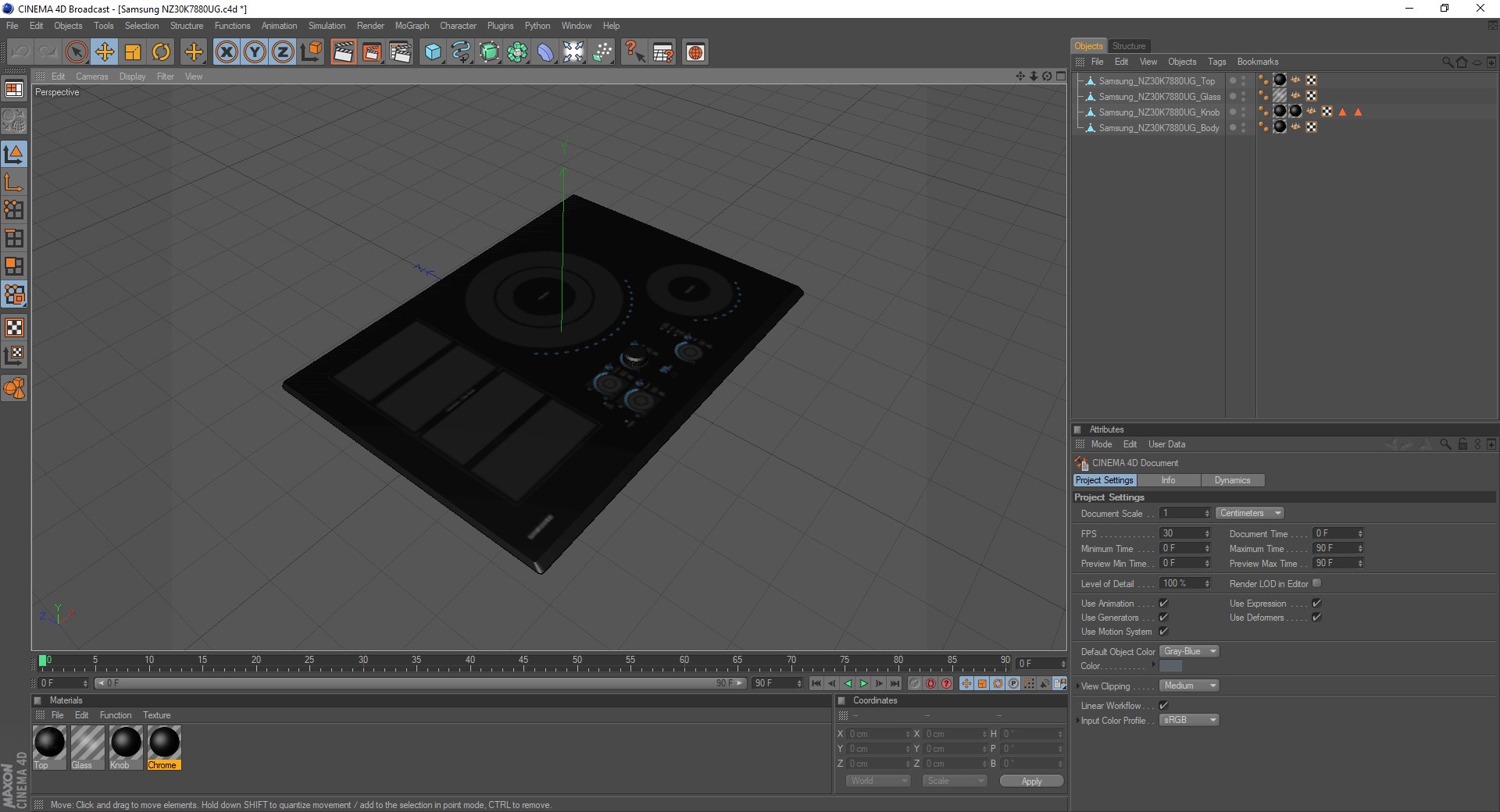Toggle Use Generators checkbox
This screenshot has height=812, width=1500.
click(1163, 617)
